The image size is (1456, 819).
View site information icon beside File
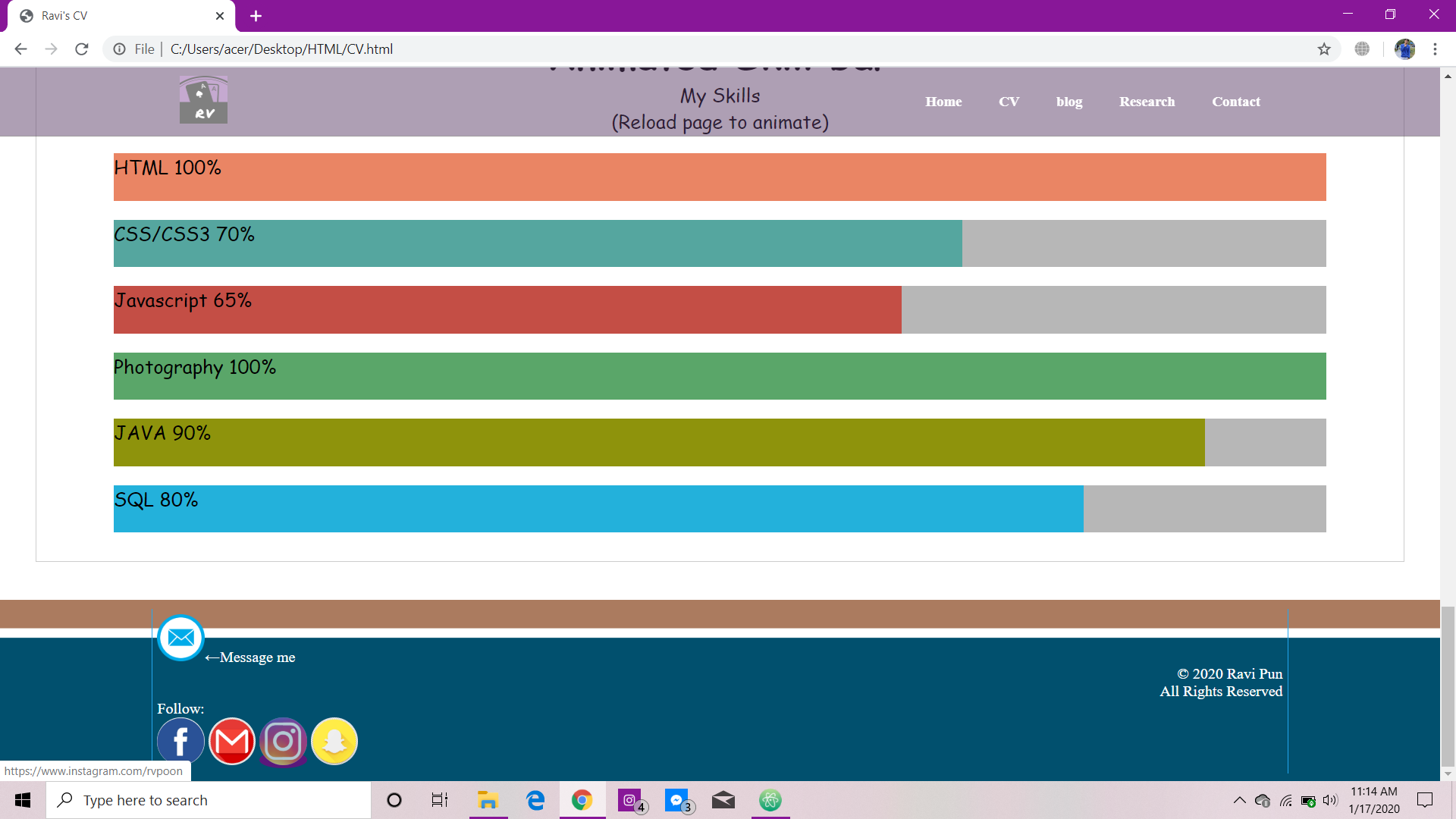(x=119, y=49)
